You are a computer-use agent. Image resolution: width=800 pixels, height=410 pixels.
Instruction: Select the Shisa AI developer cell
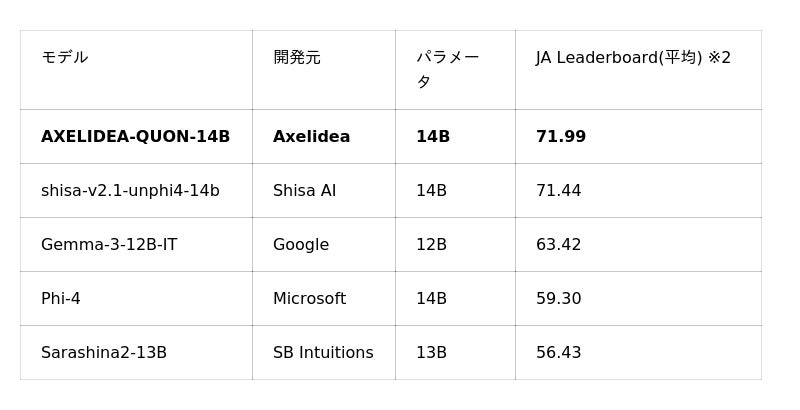[x=304, y=191]
